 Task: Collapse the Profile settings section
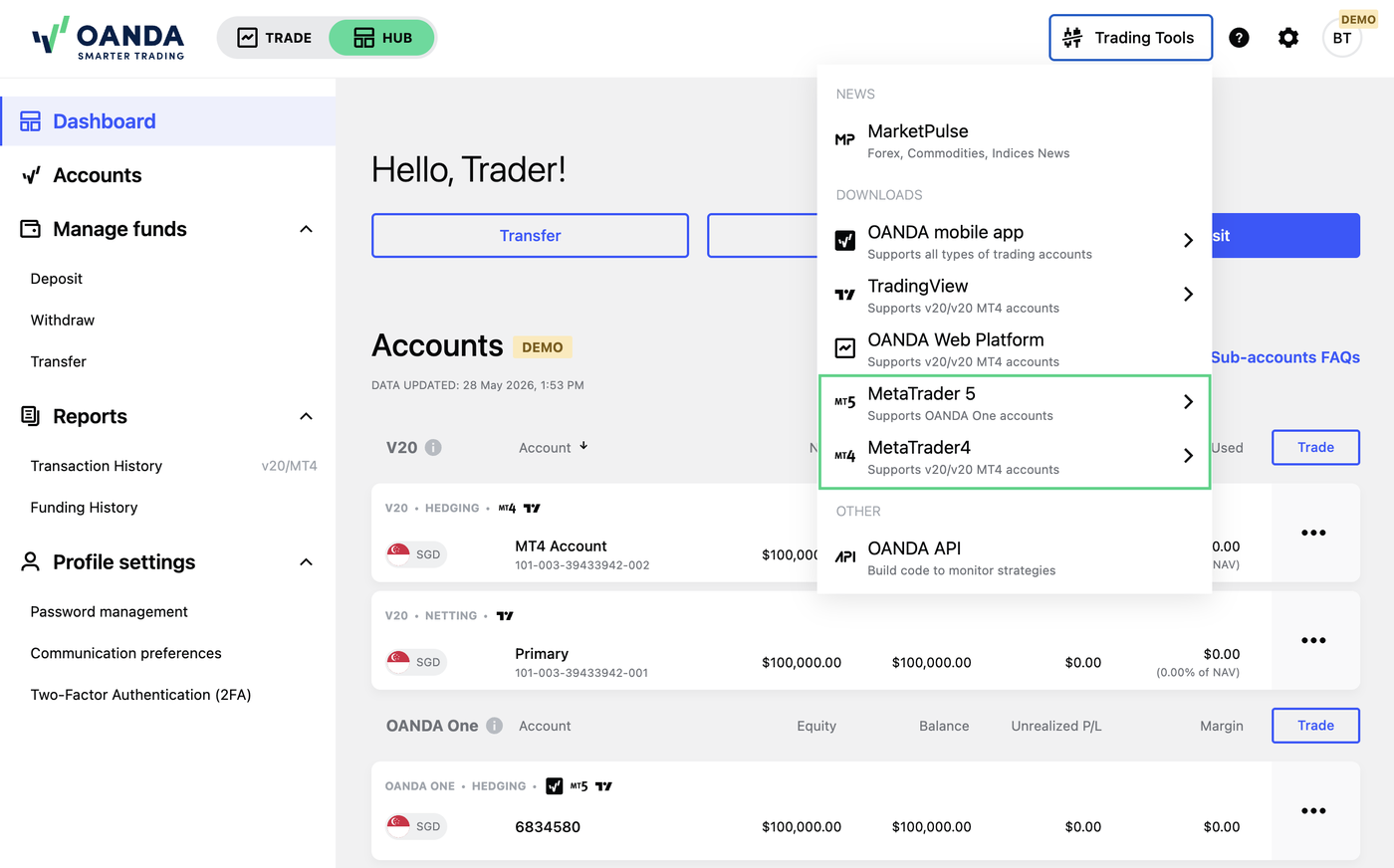[x=306, y=562]
